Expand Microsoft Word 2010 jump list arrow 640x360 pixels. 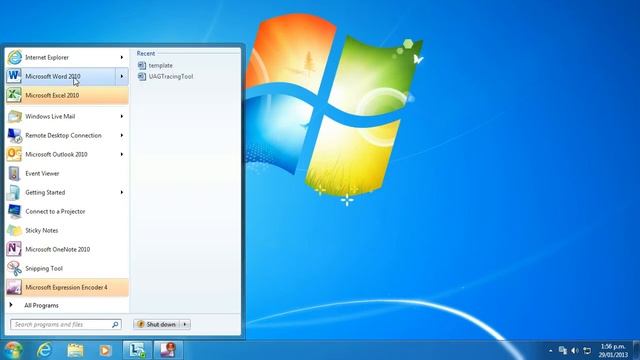[x=122, y=76]
